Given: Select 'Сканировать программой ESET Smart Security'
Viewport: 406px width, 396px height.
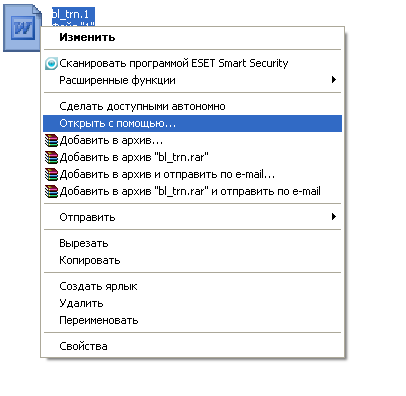Looking at the screenshot, I should coord(193,63).
